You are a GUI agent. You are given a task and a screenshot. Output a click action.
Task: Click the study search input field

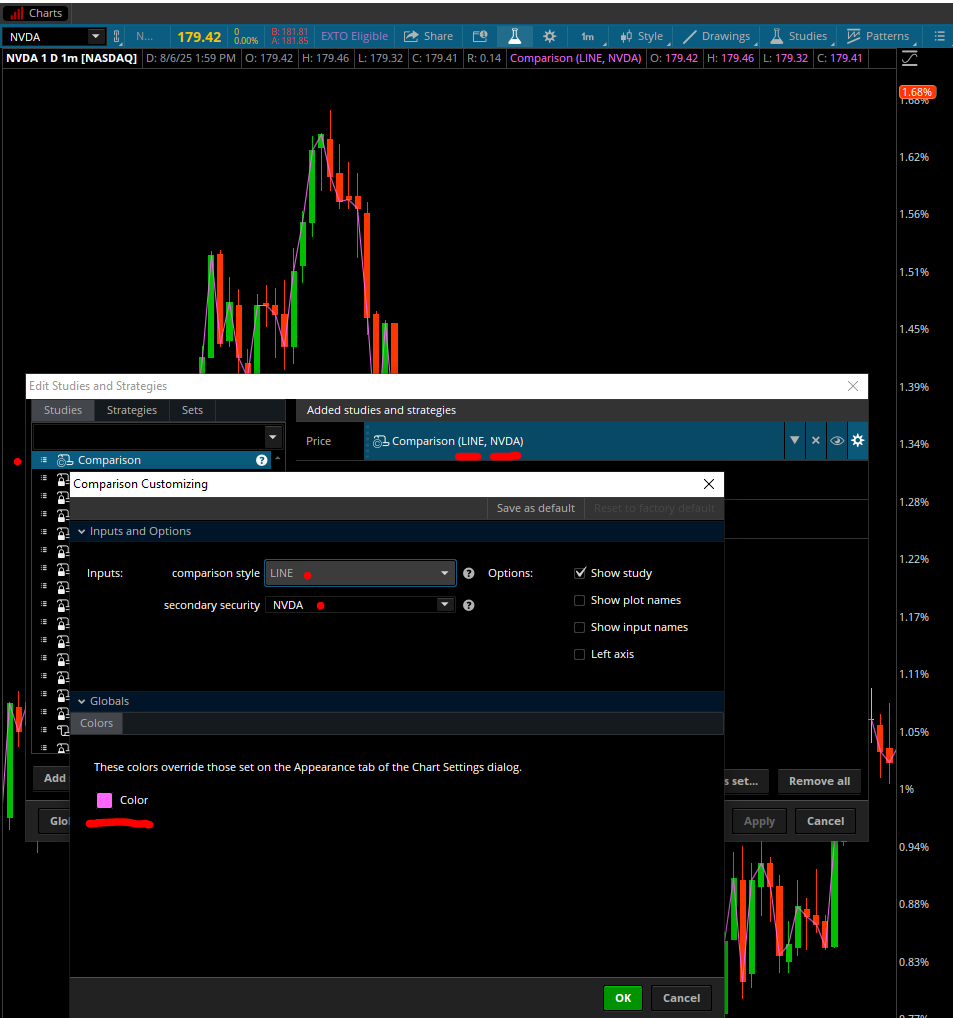pos(149,437)
